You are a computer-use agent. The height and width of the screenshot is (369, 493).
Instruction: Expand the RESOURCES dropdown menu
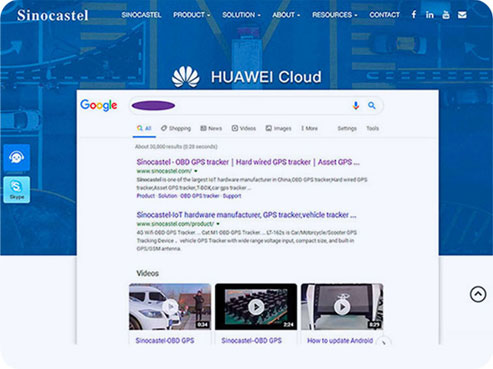(x=335, y=15)
